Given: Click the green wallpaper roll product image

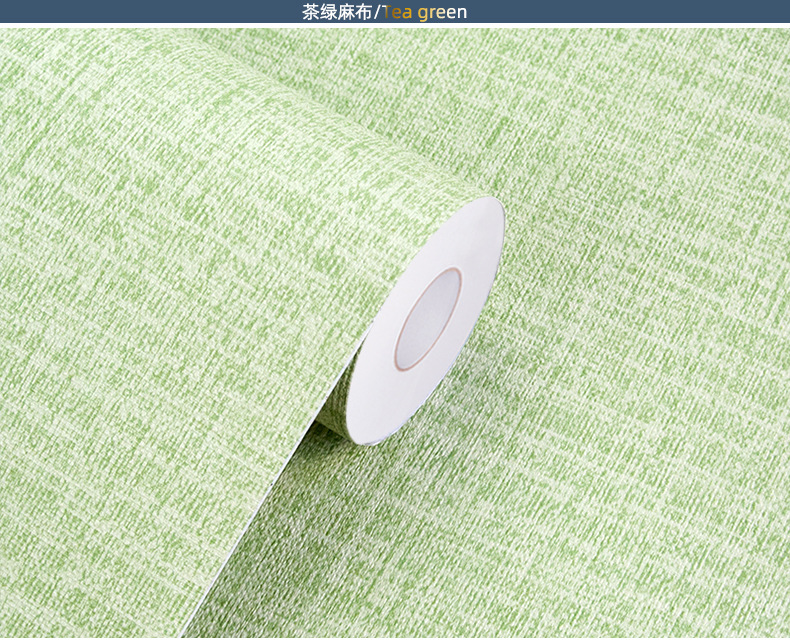Looking at the screenshot, I should coord(395,333).
